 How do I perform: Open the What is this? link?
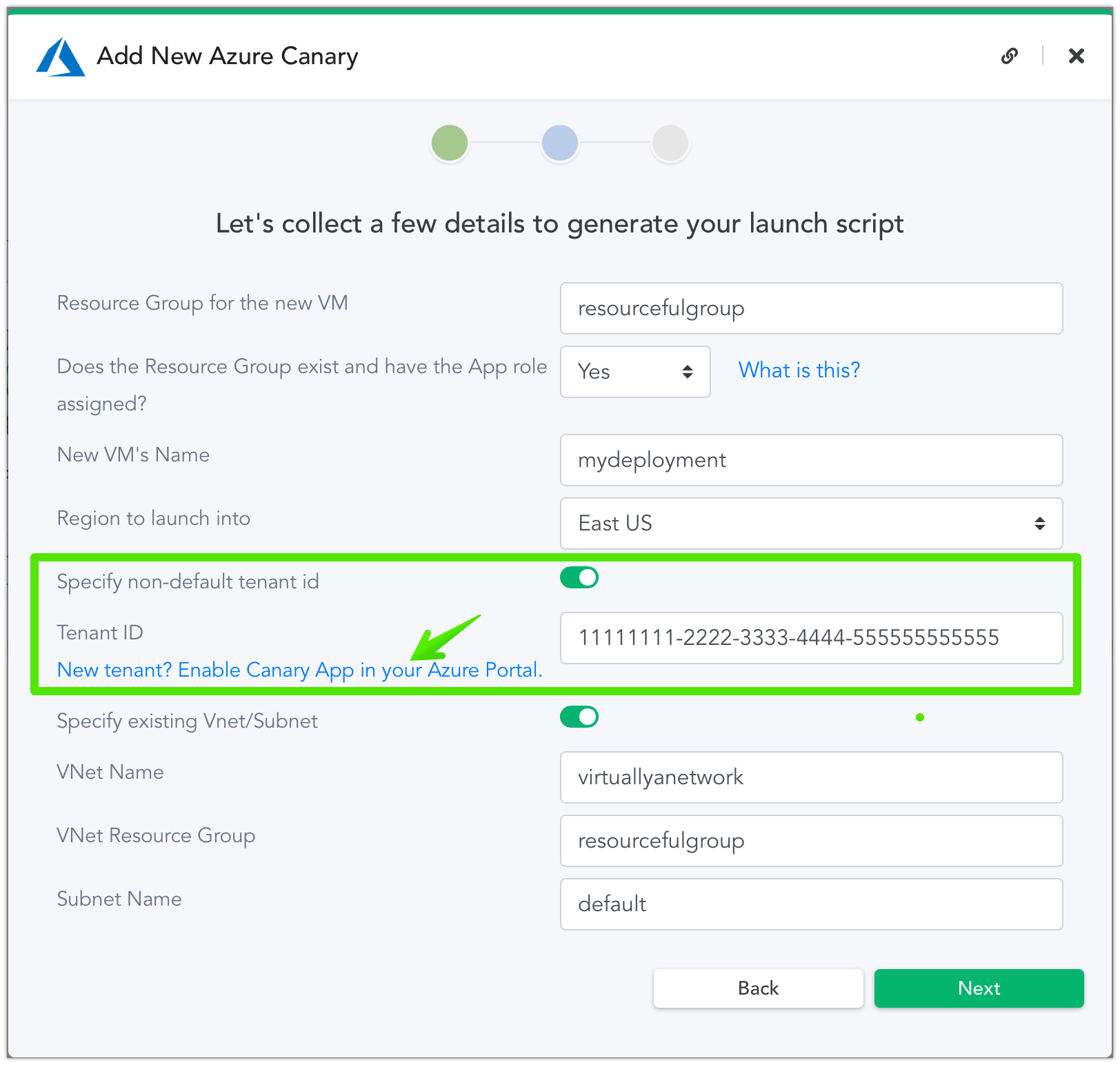pos(799,370)
